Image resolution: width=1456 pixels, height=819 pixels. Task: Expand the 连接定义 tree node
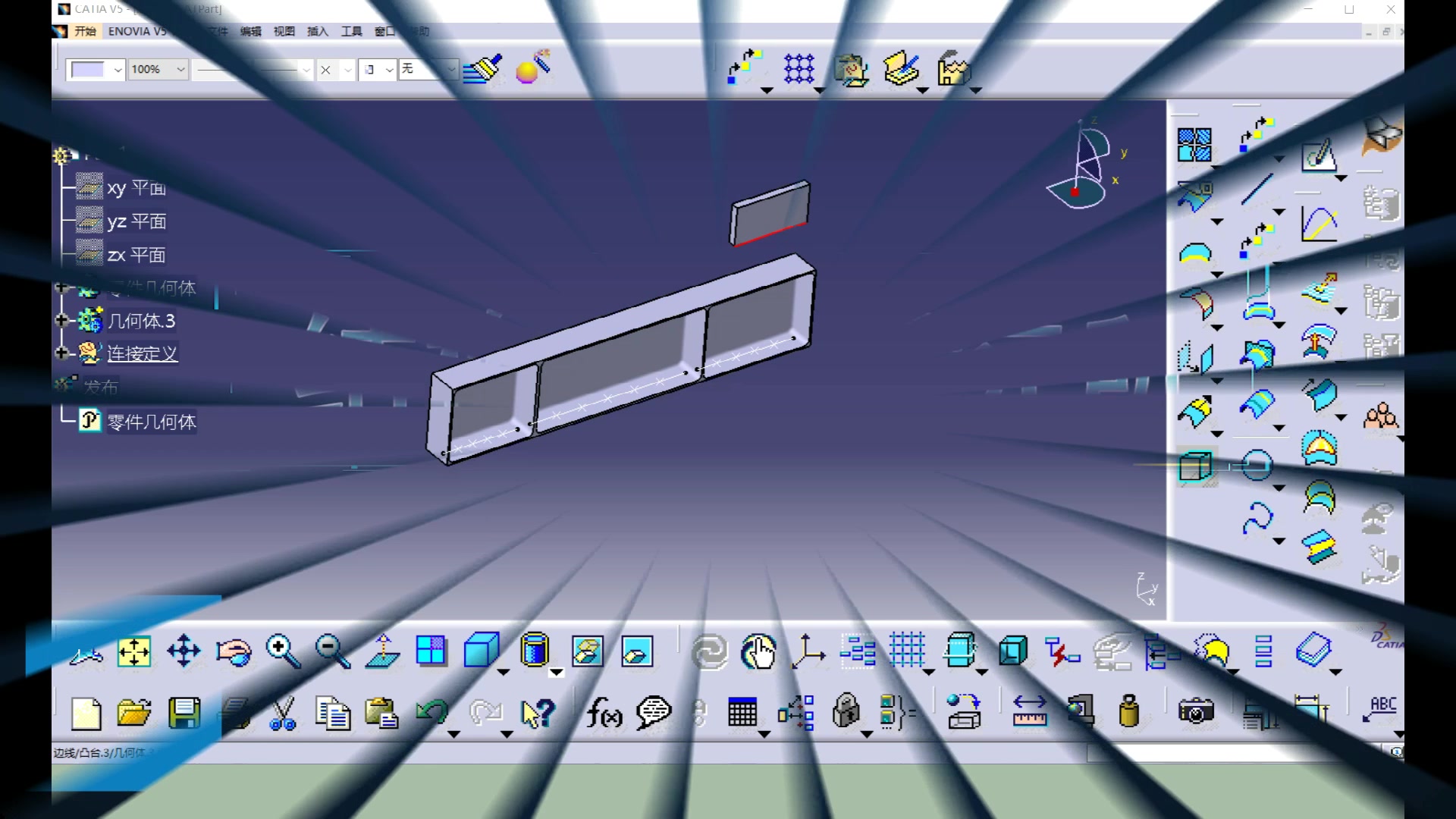pyautogui.click(x=61, y=353)
